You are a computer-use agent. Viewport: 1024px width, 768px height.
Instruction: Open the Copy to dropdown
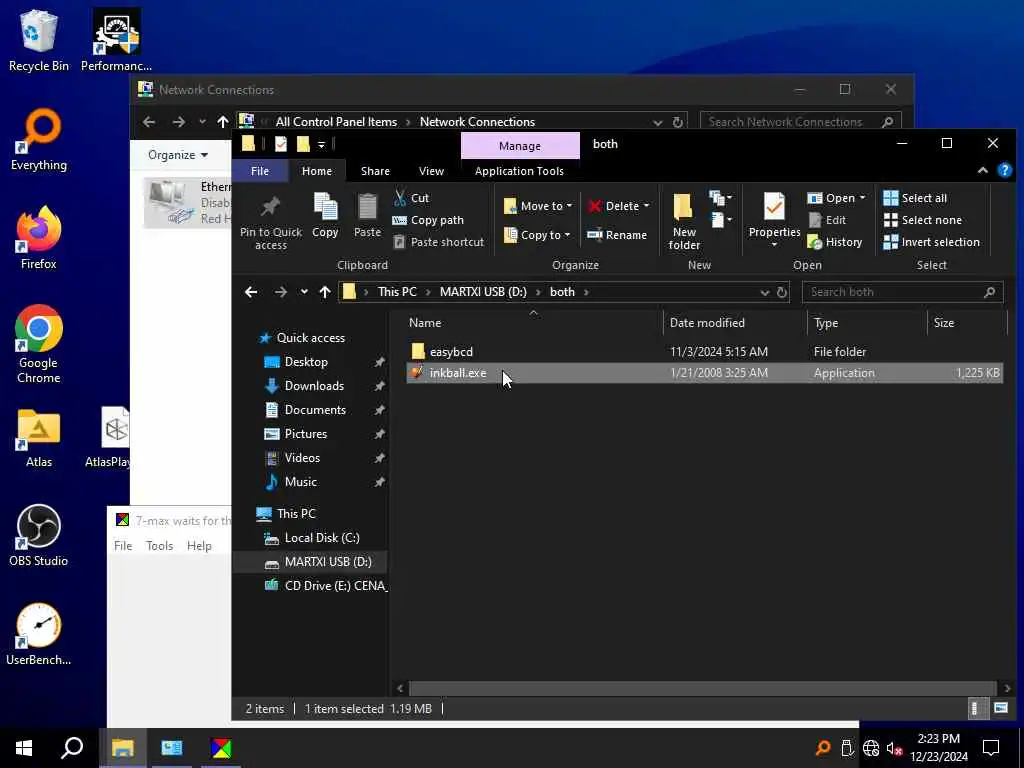coord(537,234)
